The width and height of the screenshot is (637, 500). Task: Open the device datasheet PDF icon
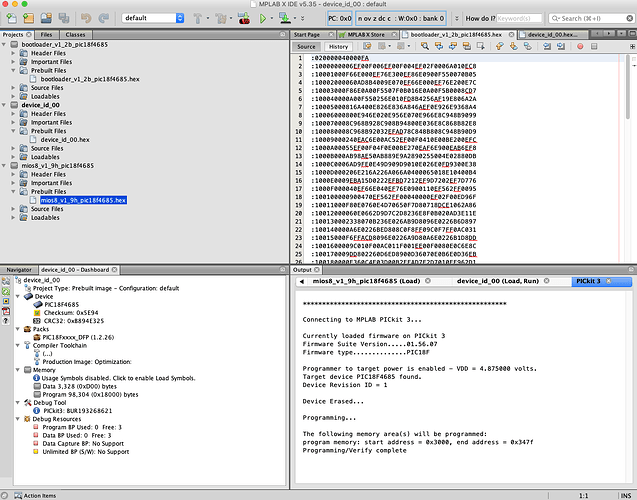click(6, 311)
